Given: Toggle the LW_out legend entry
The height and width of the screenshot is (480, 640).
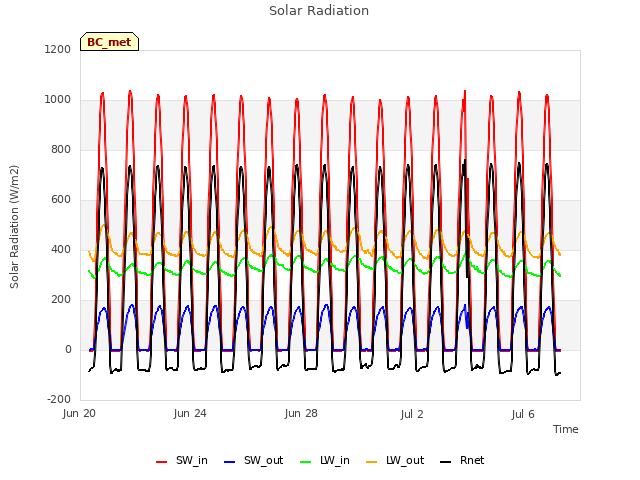Looking at the screenshot, I should pyautogui.click(x=395, y=461).
